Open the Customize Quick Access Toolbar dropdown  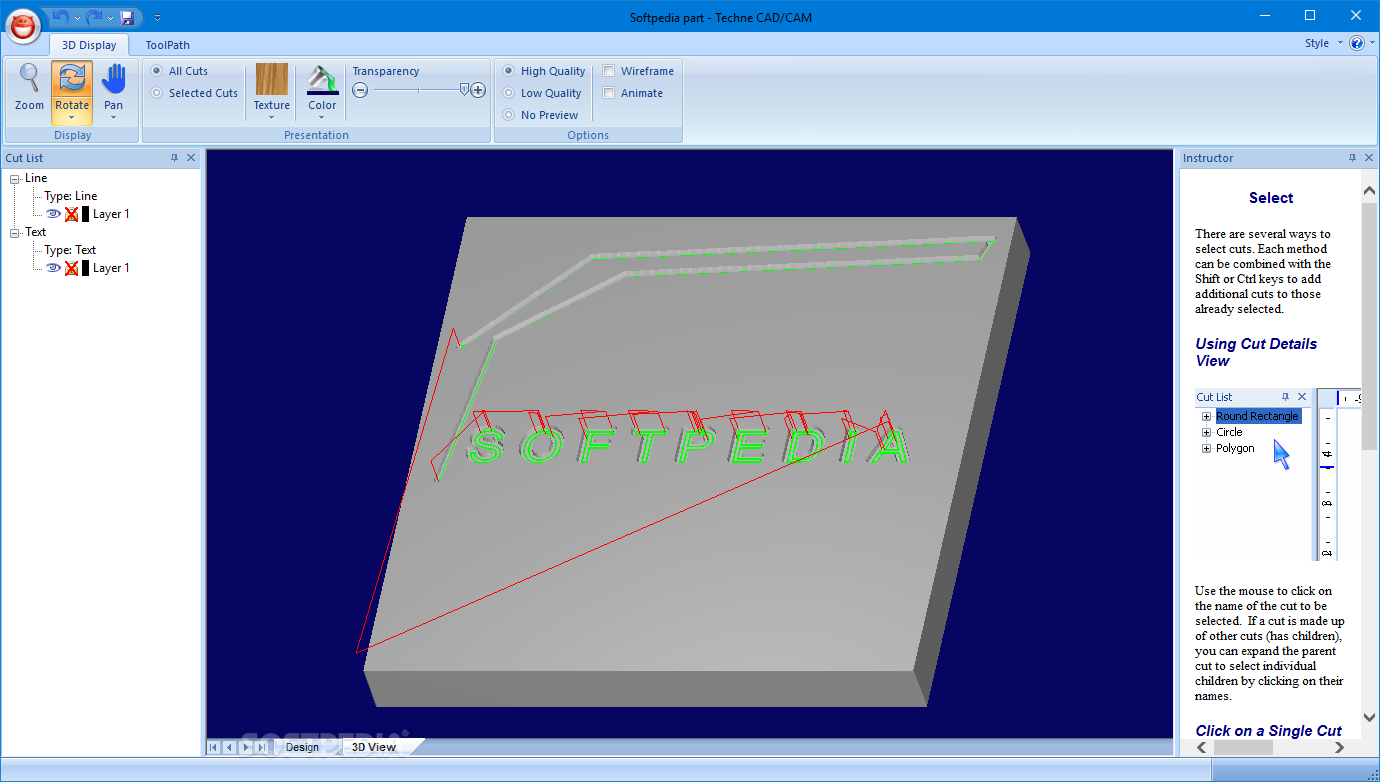tap(157, 18)
